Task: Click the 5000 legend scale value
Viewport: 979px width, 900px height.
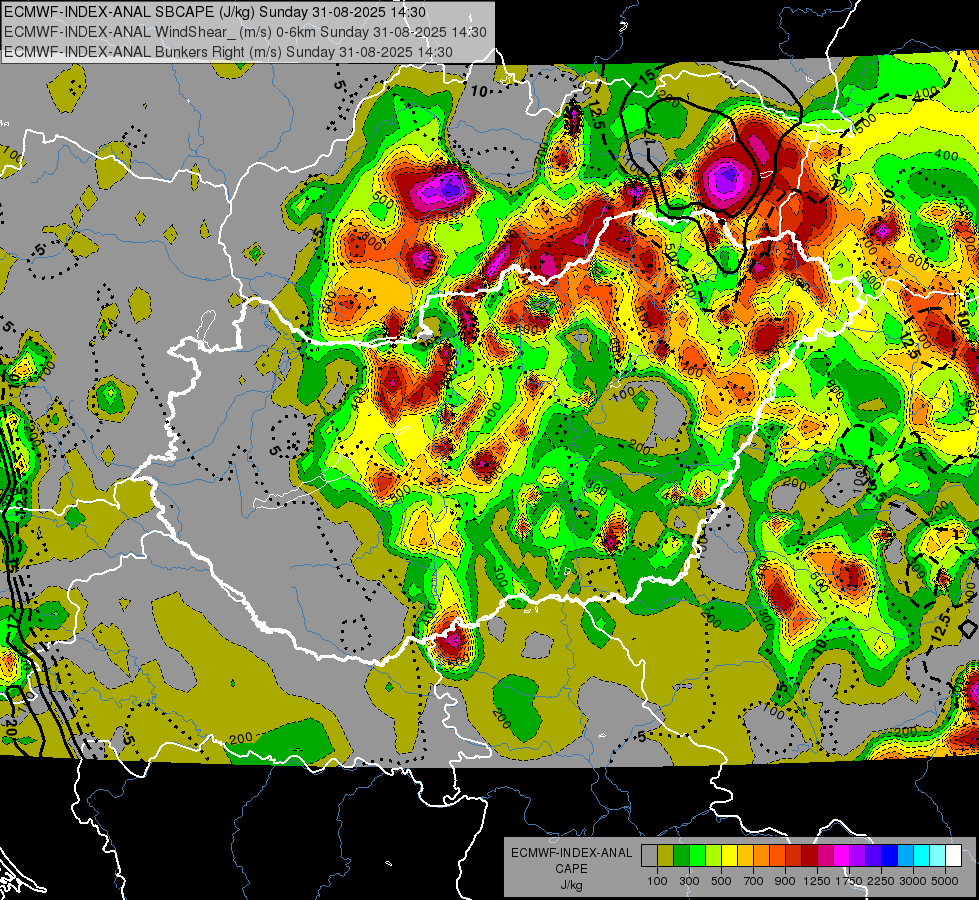Action: click(x=945, y=881)
